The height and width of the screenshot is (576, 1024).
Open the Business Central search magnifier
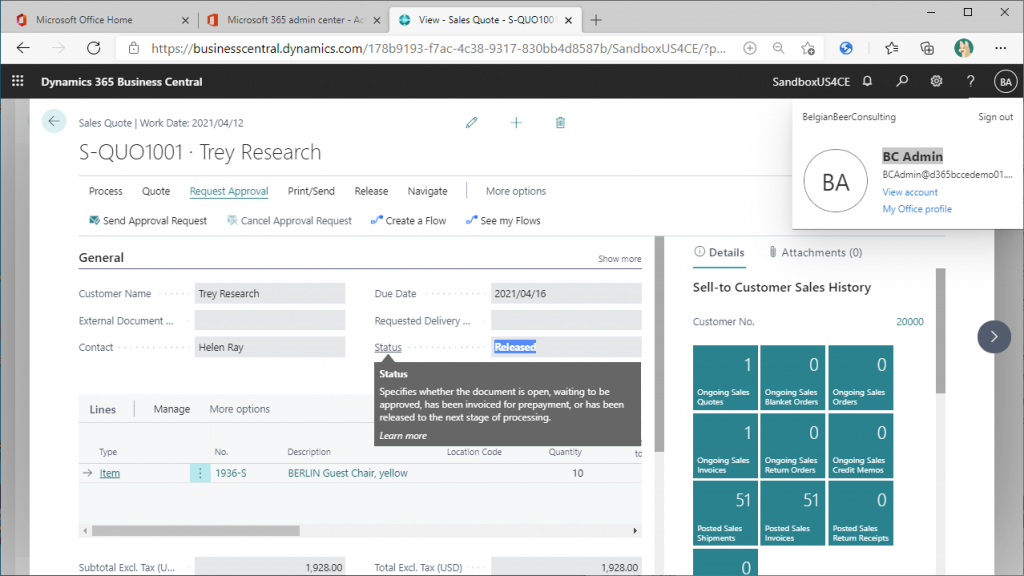pos(902,81)
